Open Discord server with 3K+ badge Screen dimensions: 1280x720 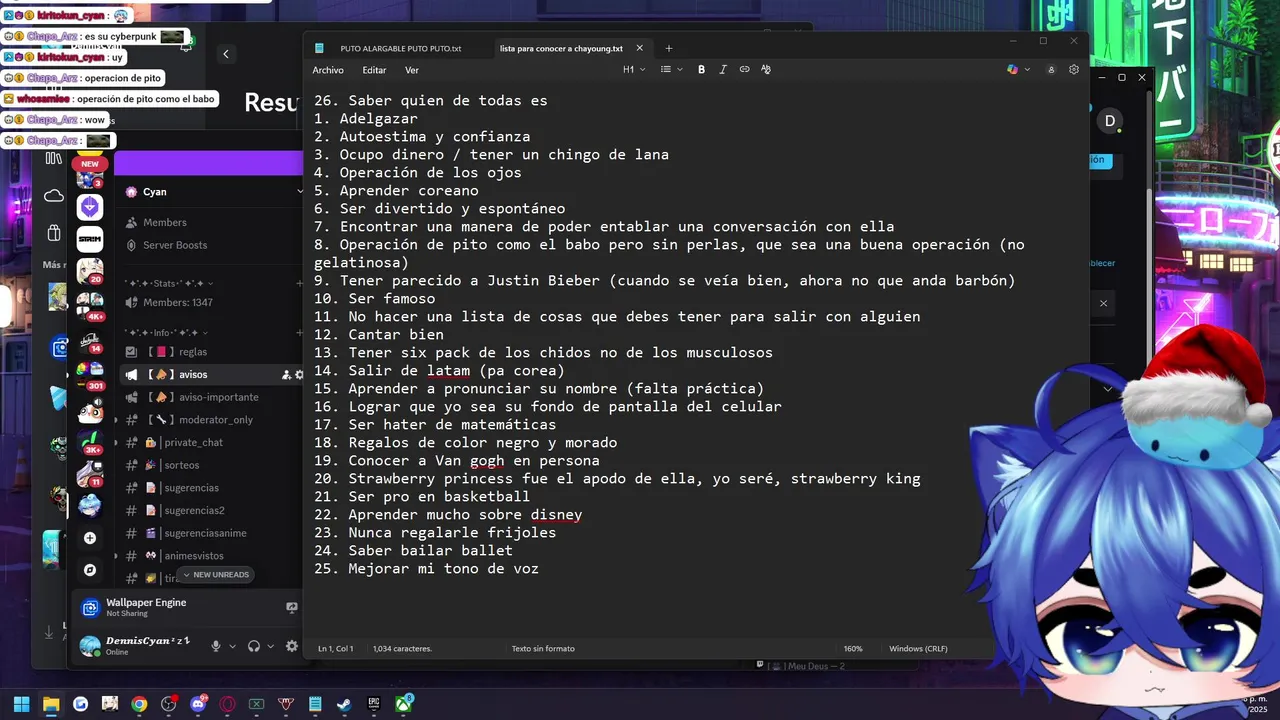coord(90,441)
